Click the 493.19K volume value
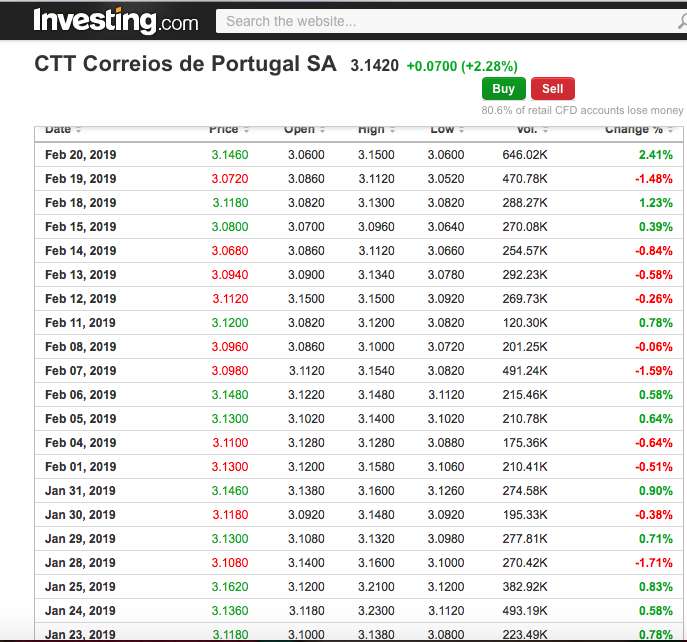The width and height of the screenshot is (687, 642). pos(525,610)
